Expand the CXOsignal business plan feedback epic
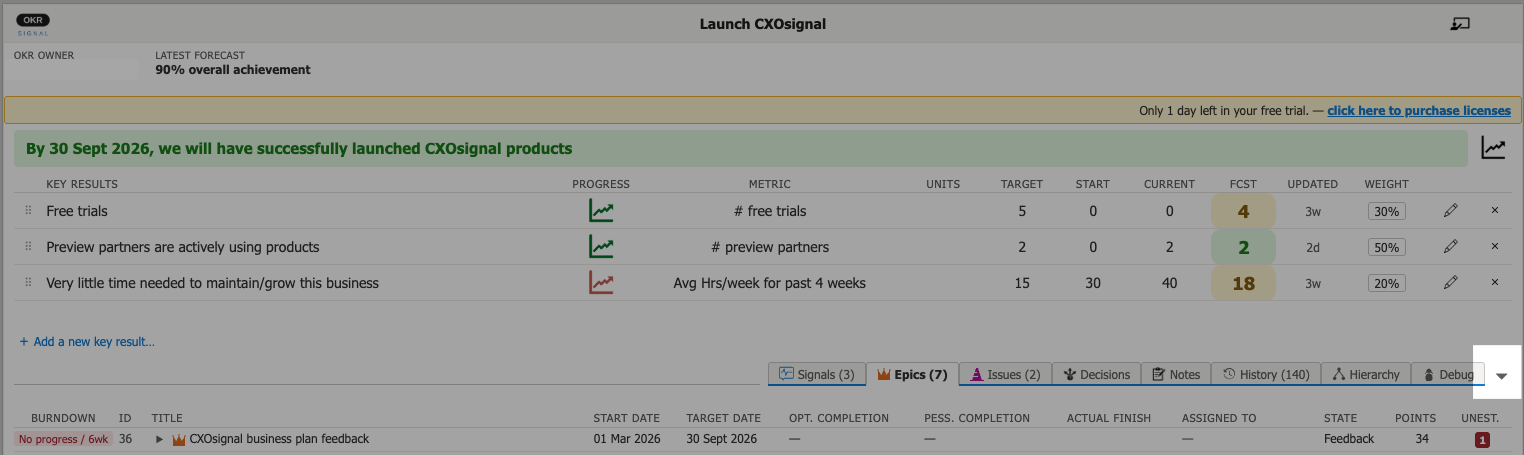 point(159,439)
